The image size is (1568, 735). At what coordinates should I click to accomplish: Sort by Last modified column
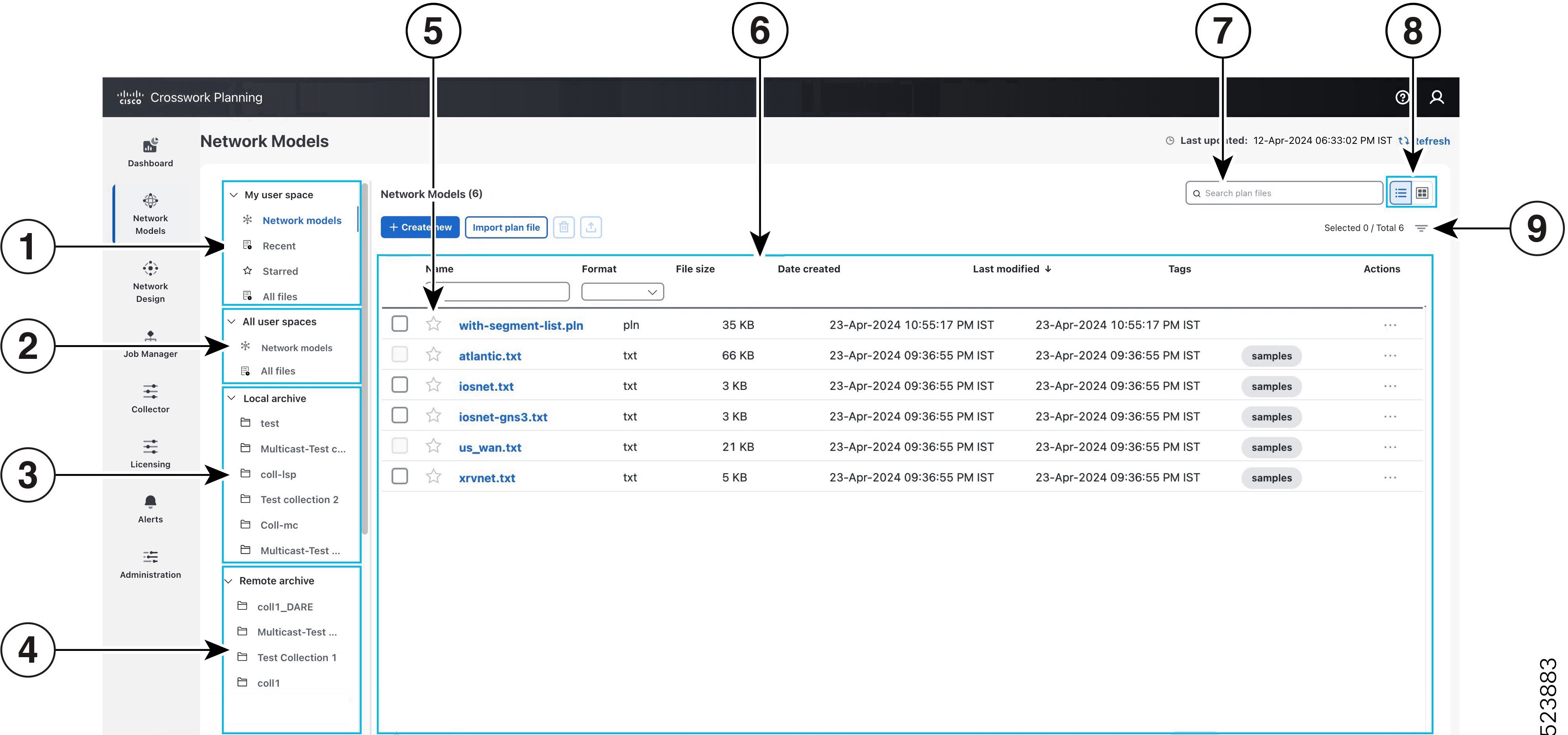pos(1012,269)
